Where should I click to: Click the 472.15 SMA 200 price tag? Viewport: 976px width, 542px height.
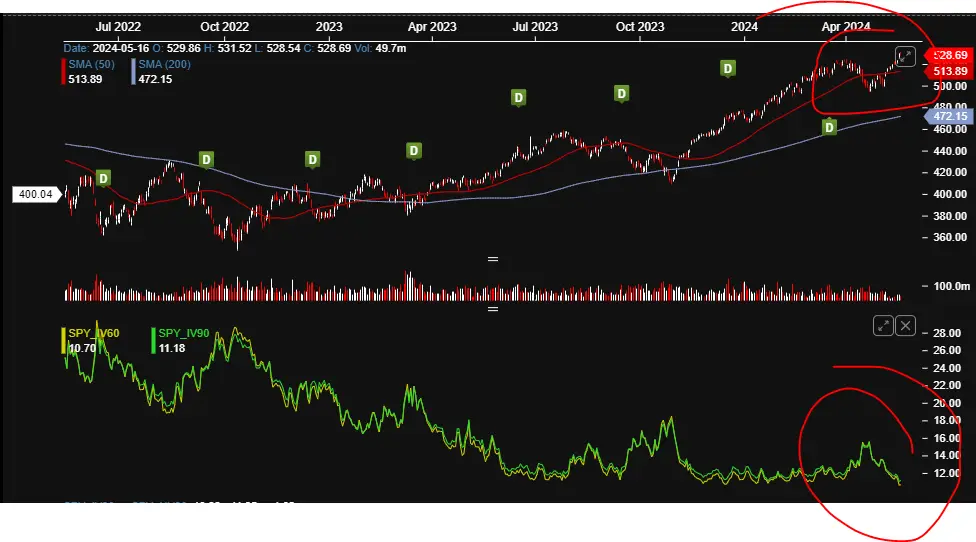click(x=949, y=116)
